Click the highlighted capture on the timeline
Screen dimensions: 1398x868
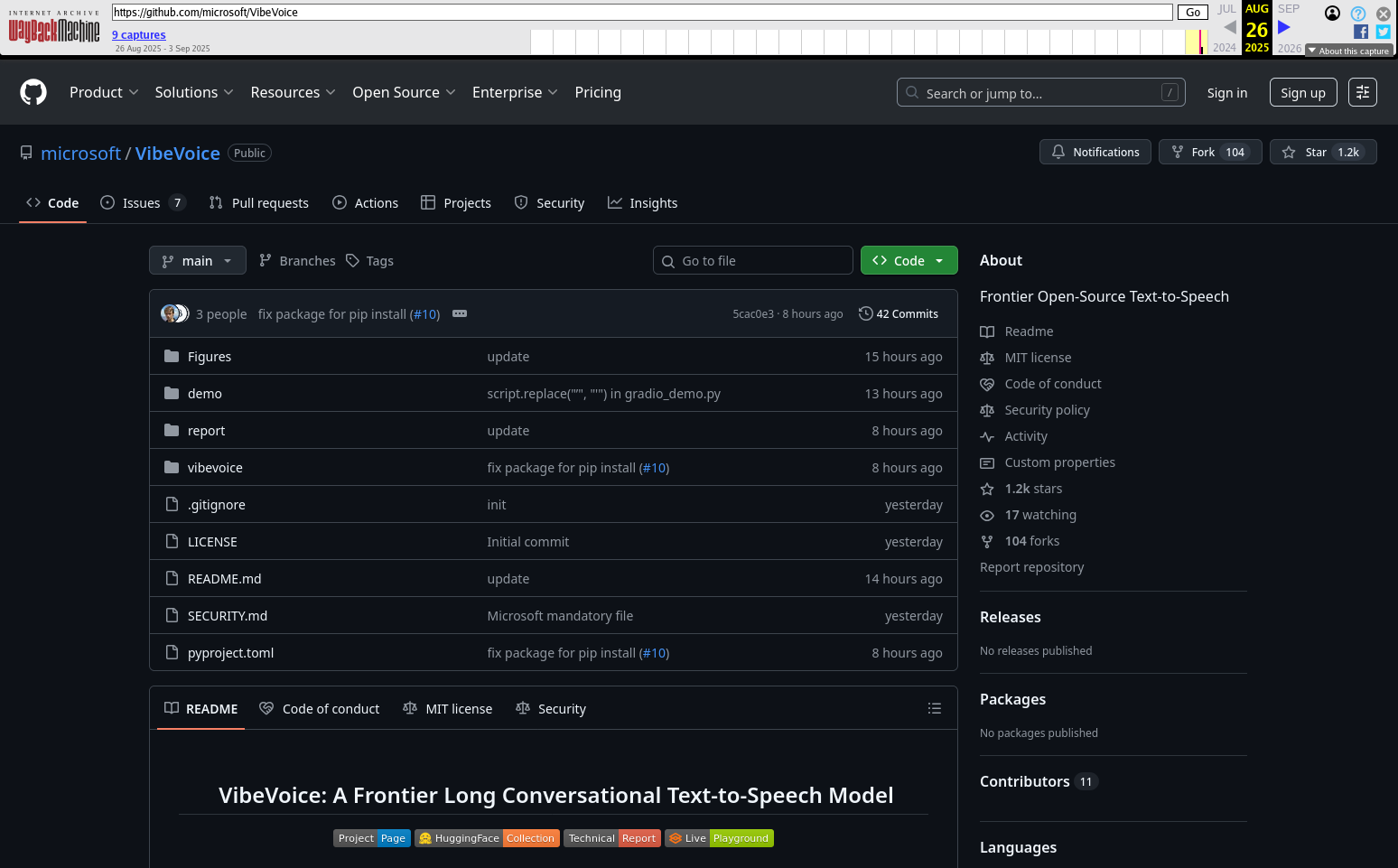click(1200, 42)
